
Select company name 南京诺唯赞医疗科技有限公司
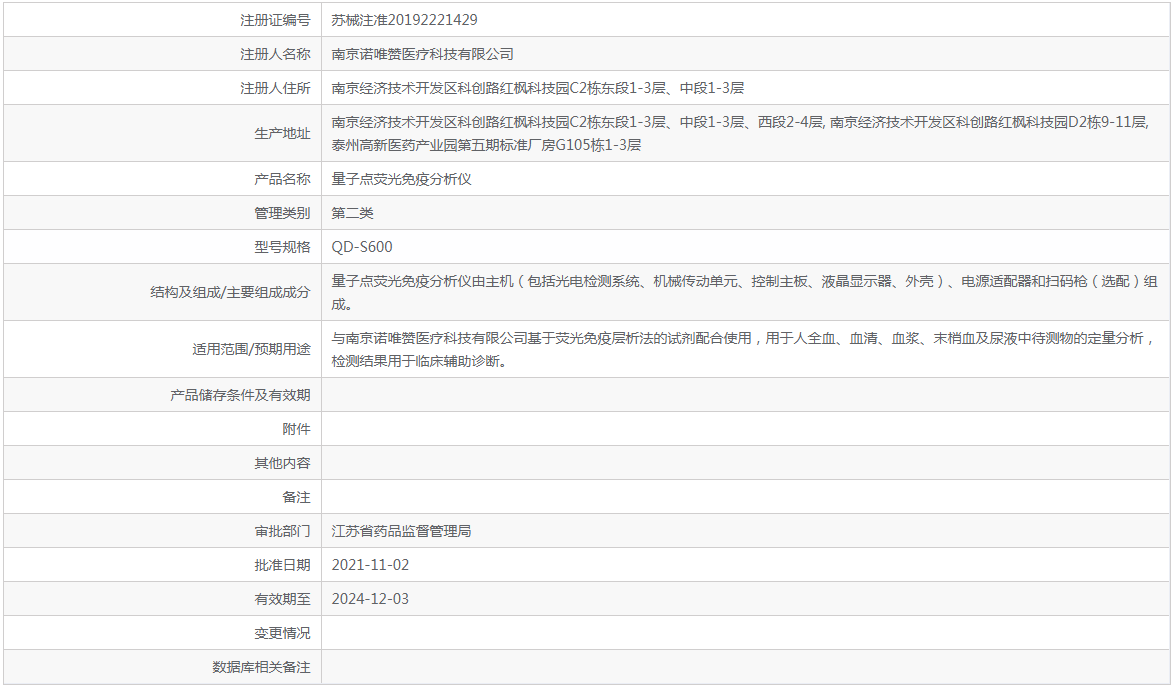point(423,55)
